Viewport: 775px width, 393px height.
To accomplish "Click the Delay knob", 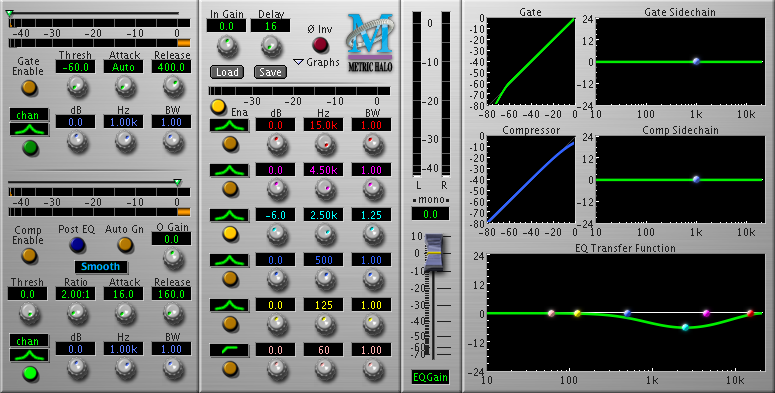I will [x=271, y=47].
